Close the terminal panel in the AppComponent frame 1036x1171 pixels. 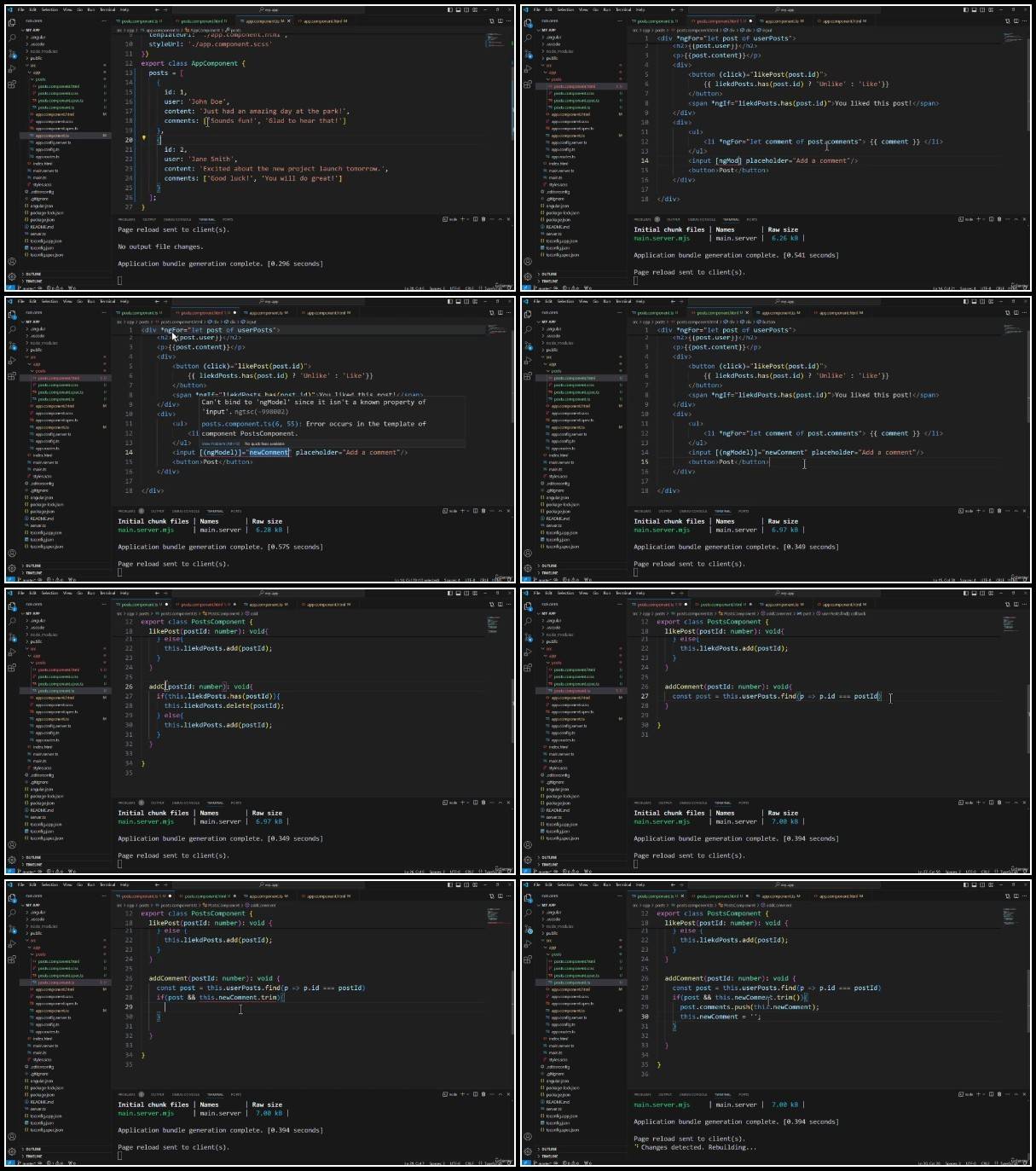tap(507, 219)
